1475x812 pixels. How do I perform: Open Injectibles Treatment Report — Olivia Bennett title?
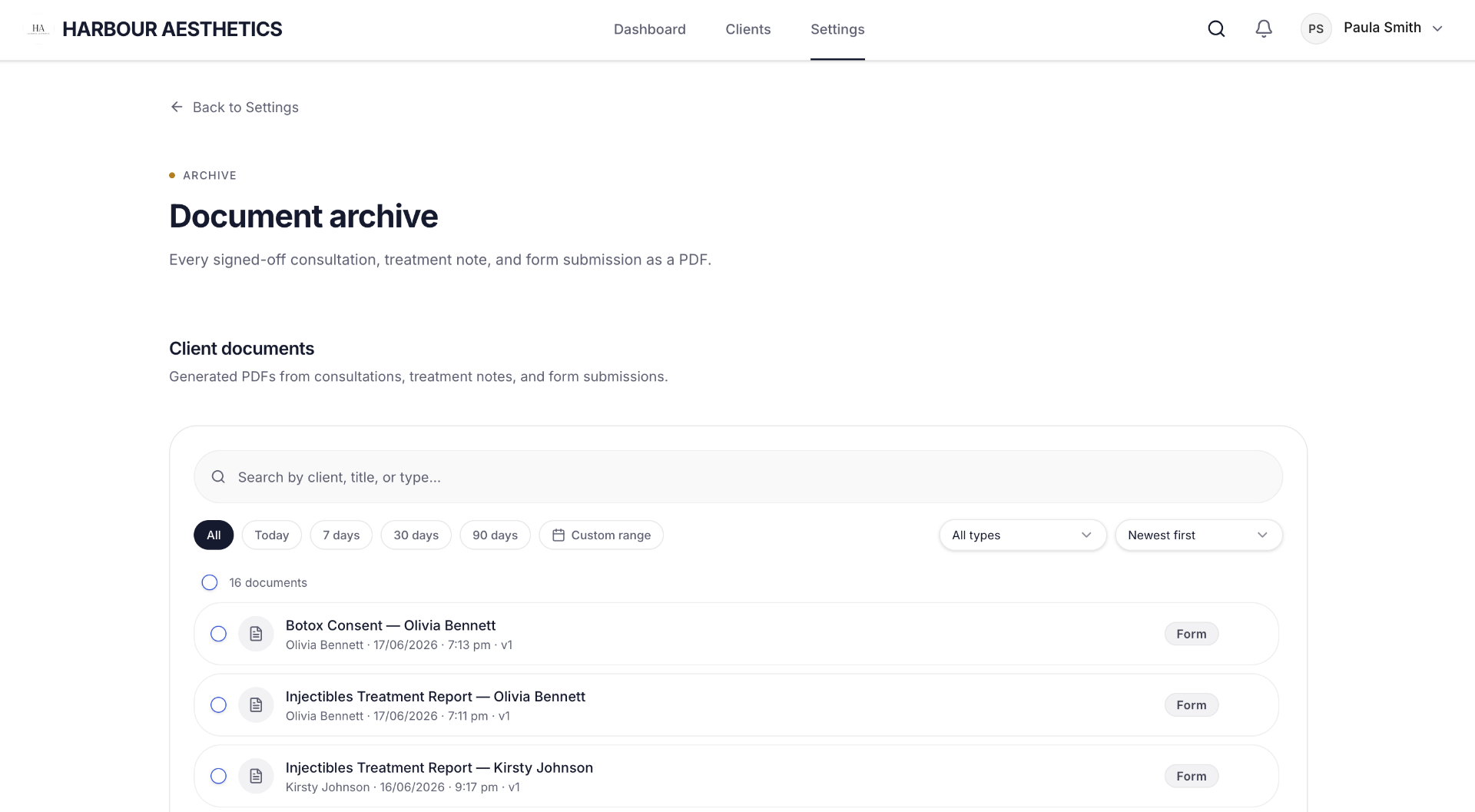coord(436,697)
